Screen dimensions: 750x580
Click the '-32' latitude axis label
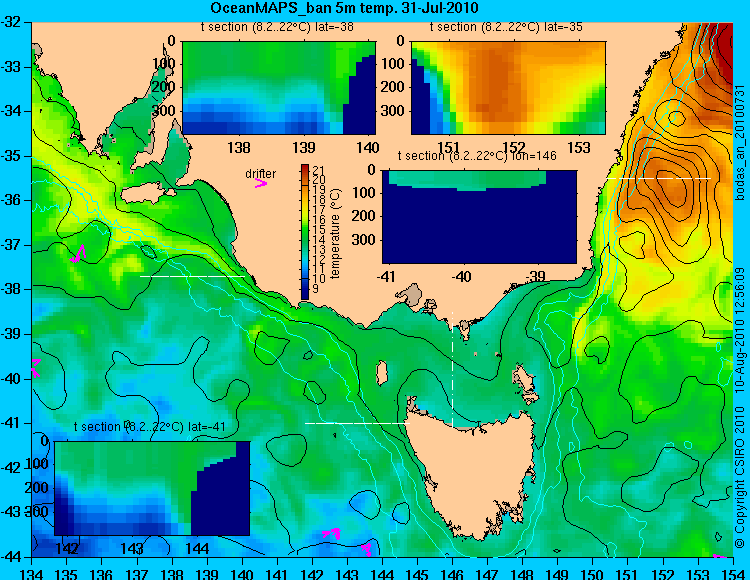click(11, 22)
